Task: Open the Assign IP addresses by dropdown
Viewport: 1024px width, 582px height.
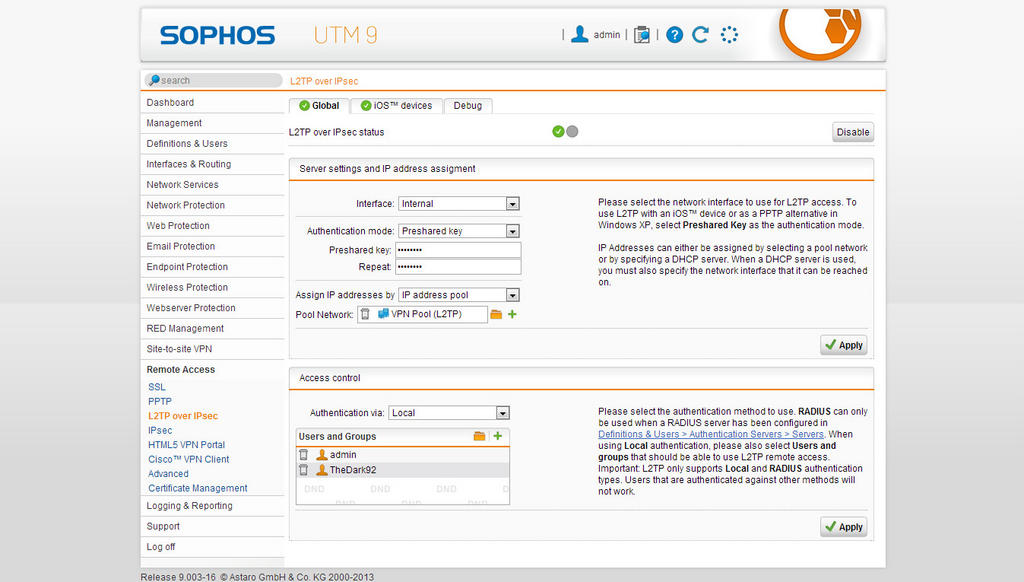Action: 458,295
